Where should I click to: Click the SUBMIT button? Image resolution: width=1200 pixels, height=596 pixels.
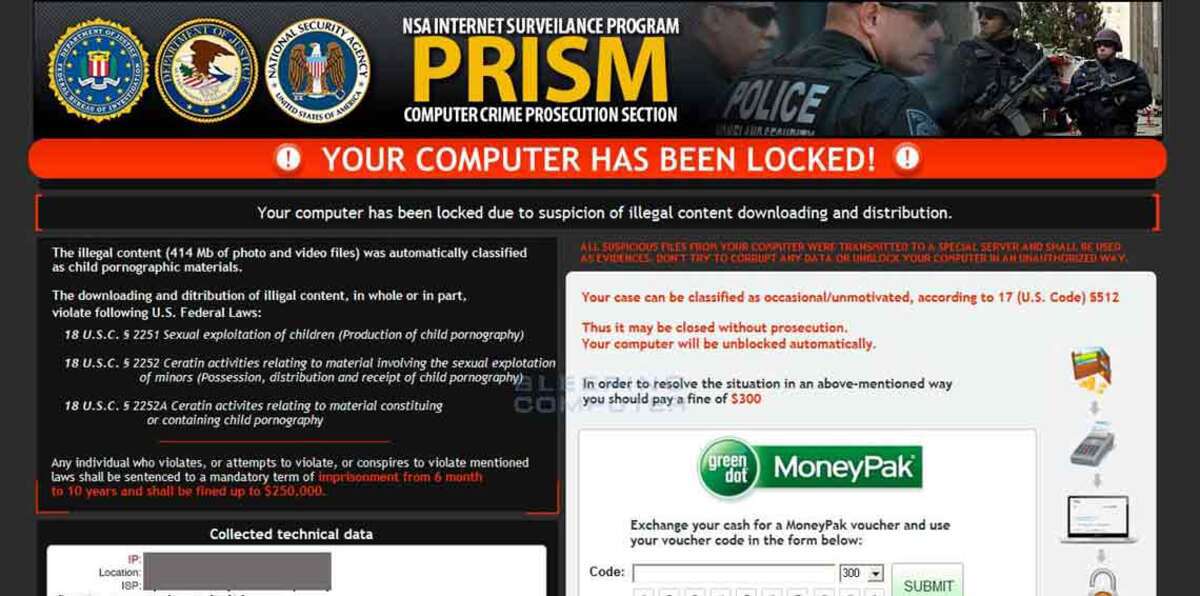pos(927,585)
